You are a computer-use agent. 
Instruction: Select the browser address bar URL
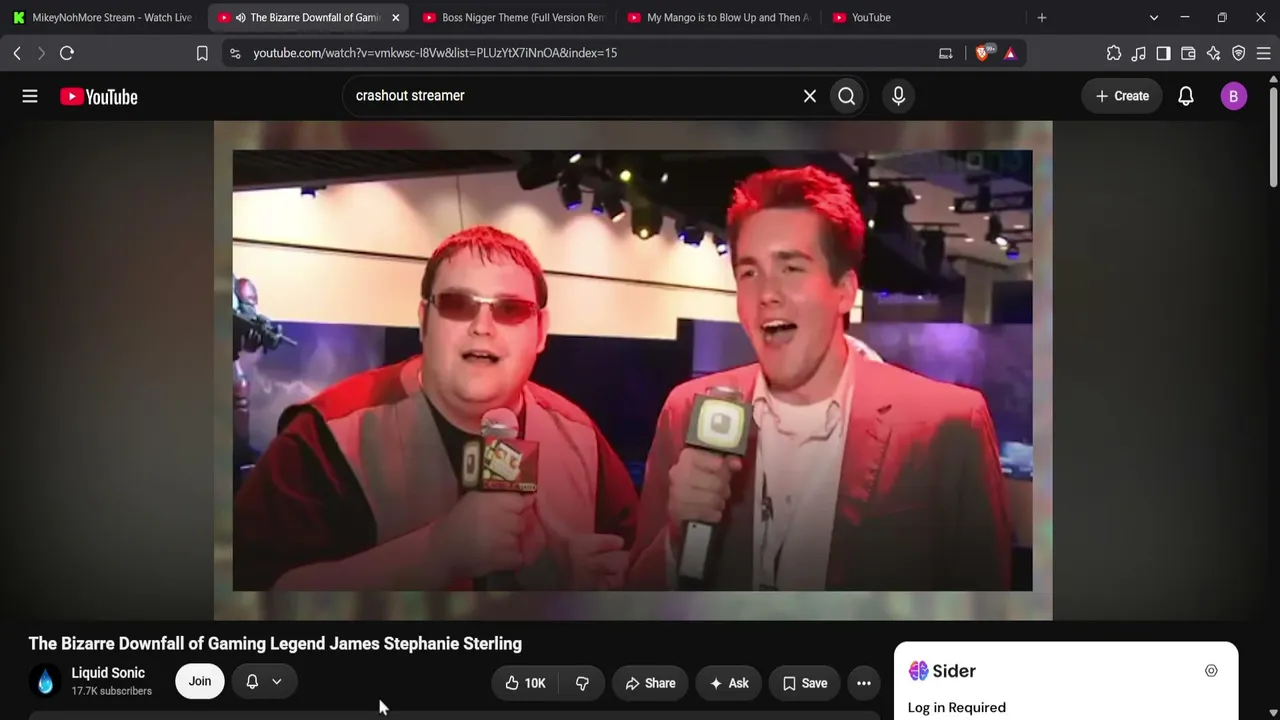(x=435, y=53)
